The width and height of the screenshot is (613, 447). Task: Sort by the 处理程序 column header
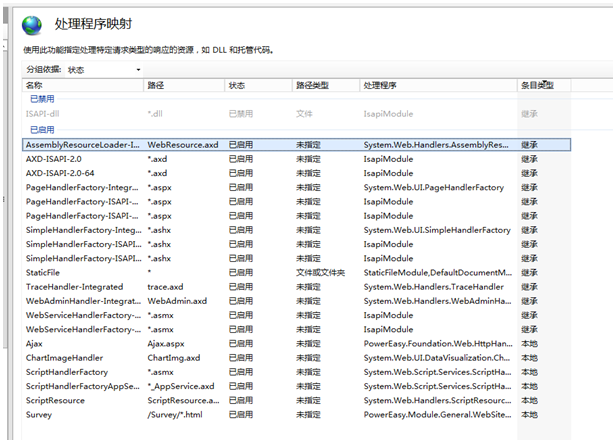[x=380, y=86]
